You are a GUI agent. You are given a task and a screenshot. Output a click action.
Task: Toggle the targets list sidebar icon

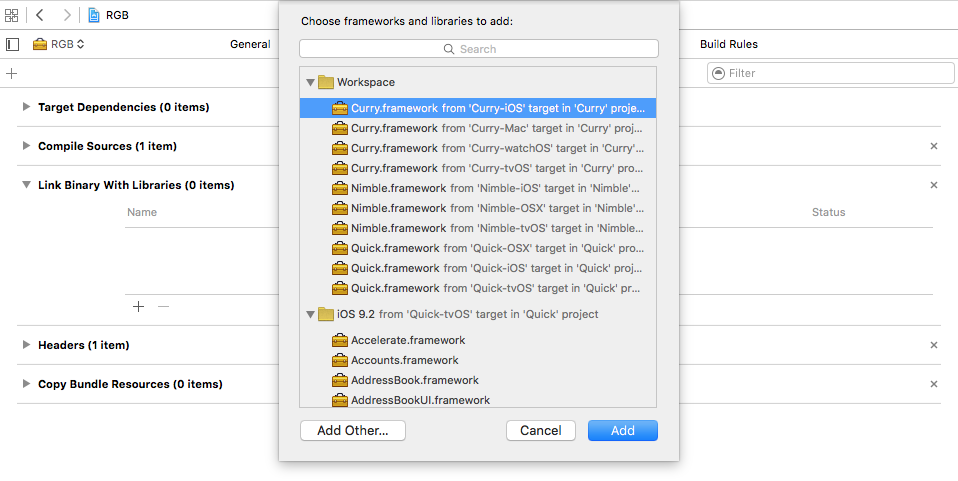pos(13,44)
